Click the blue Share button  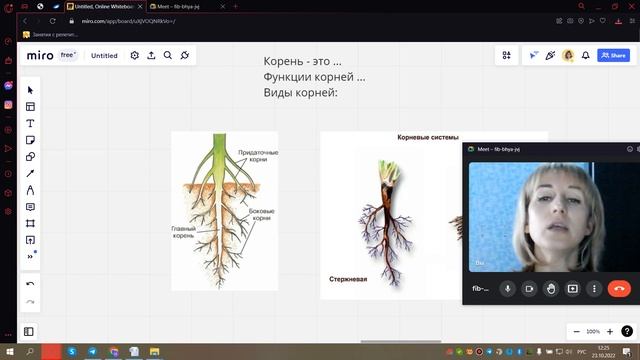click(x=613, y=55)
